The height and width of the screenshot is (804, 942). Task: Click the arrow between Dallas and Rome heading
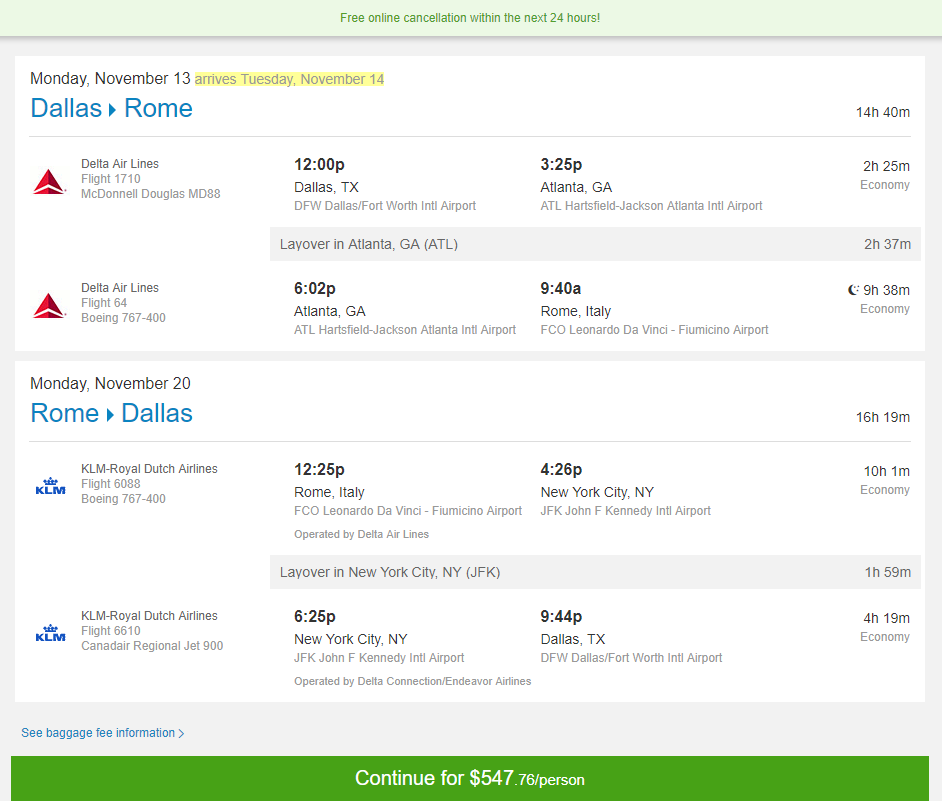[112, 110]
